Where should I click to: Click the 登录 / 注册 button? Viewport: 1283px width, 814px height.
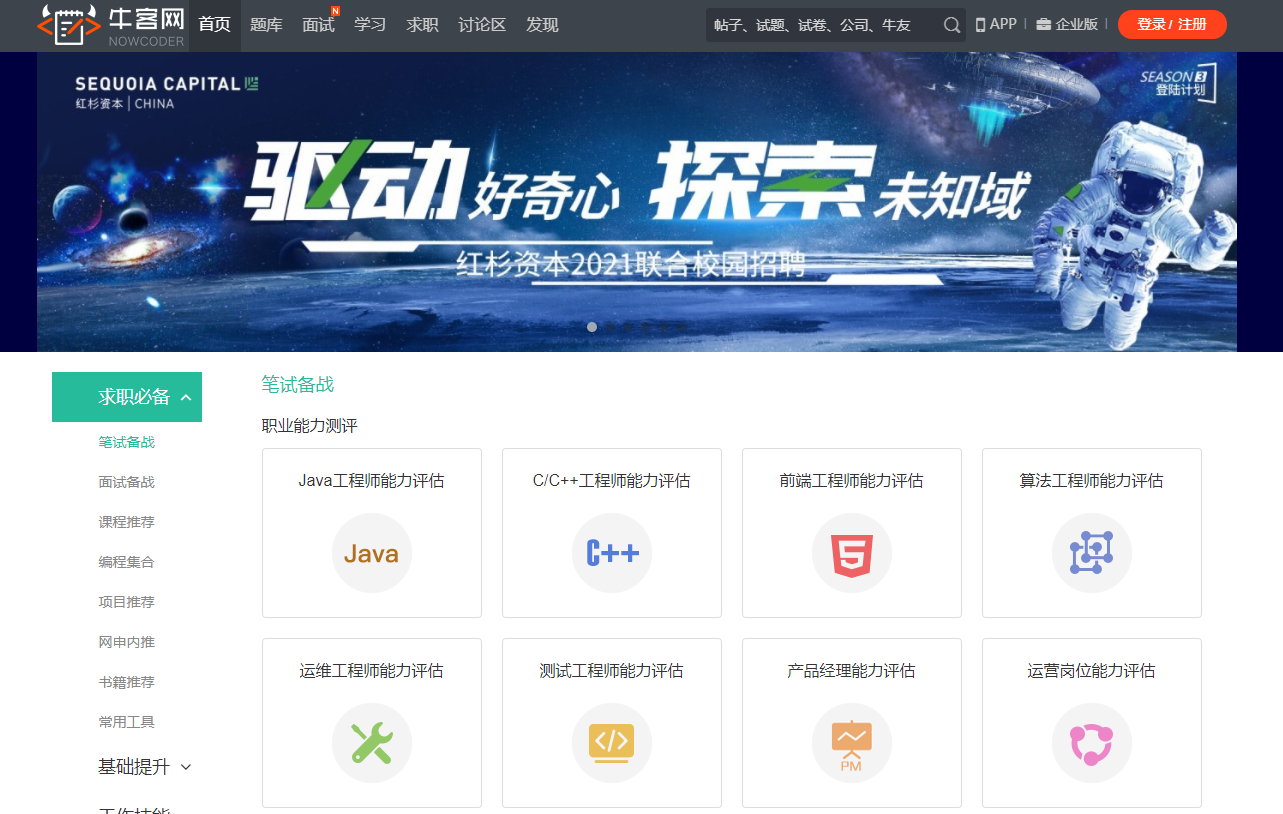1172,24
